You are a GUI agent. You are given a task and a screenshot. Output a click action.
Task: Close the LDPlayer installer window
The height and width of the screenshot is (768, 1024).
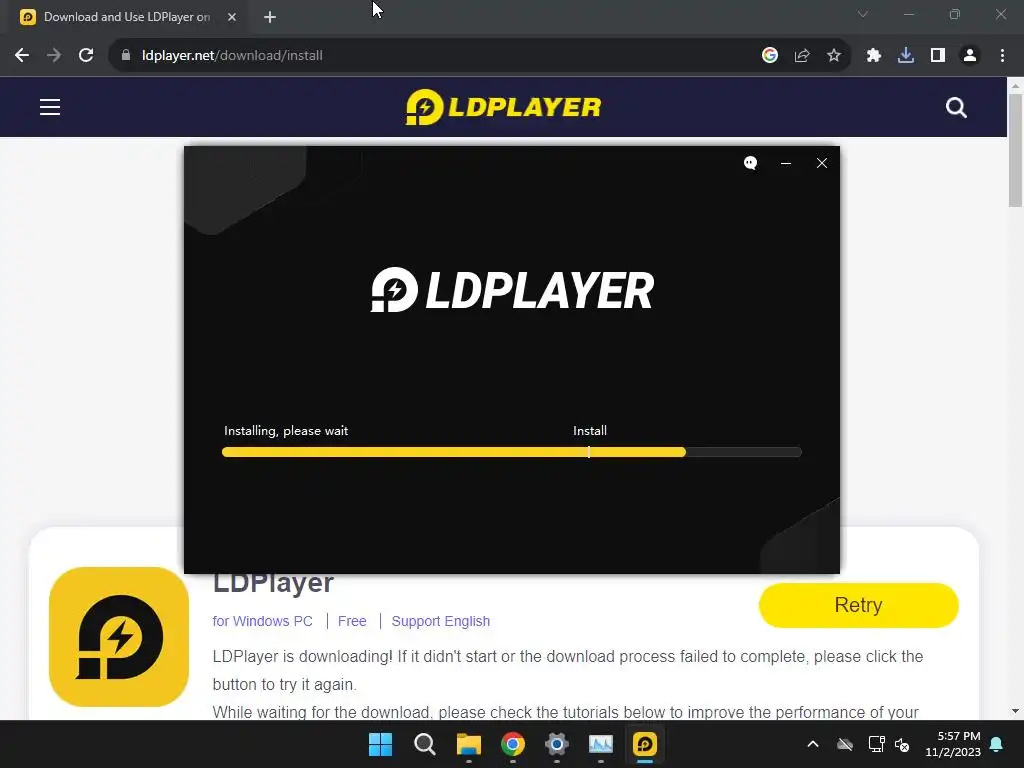coord(822,163)
